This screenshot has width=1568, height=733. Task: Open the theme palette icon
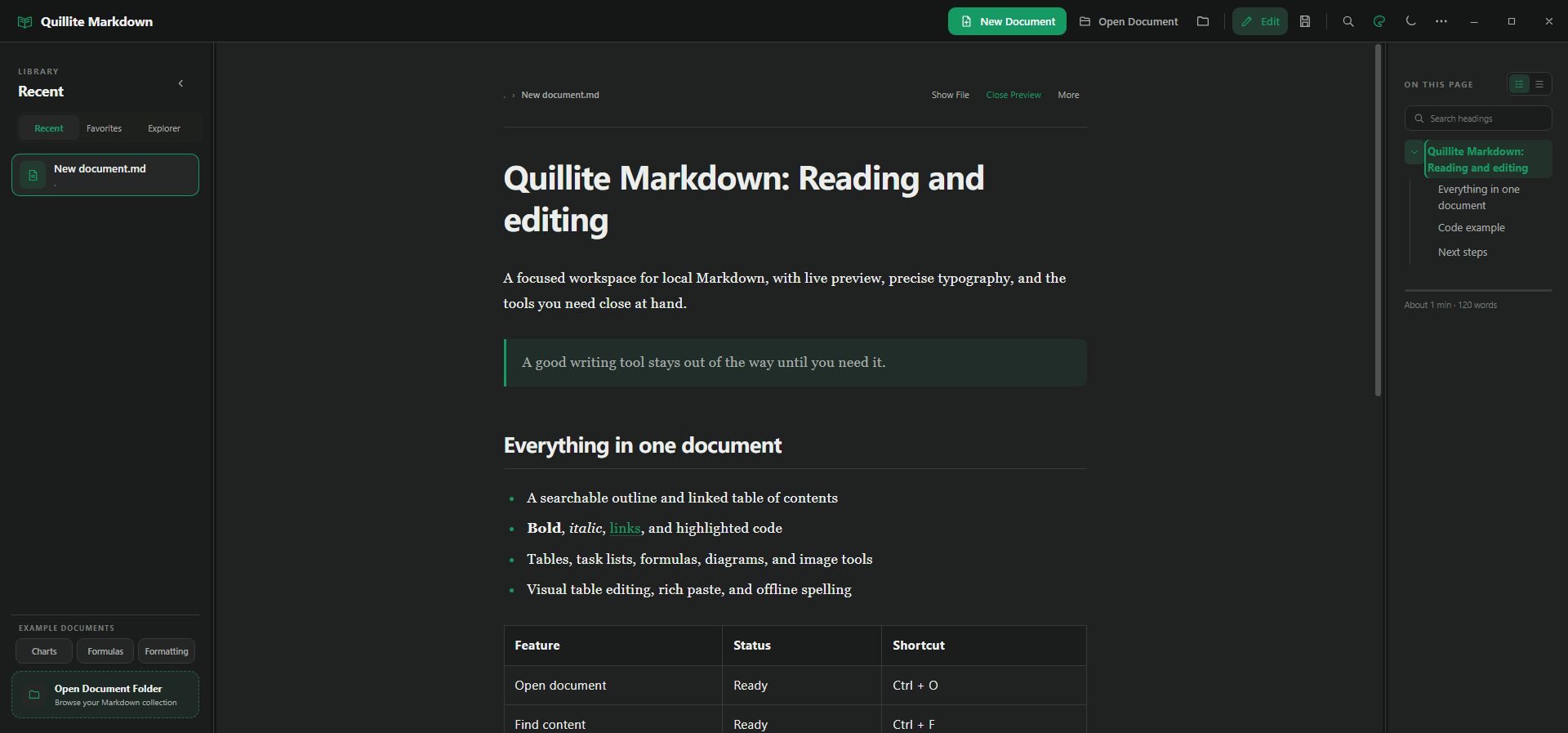[1379, 21]
